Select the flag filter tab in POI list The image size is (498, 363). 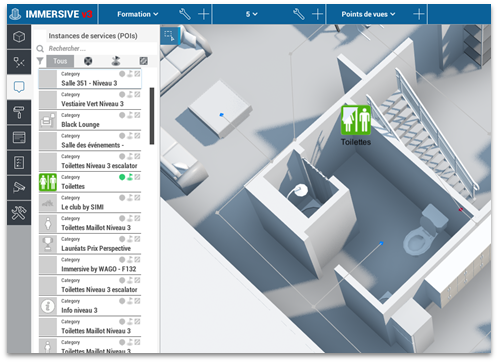(116, 61)
